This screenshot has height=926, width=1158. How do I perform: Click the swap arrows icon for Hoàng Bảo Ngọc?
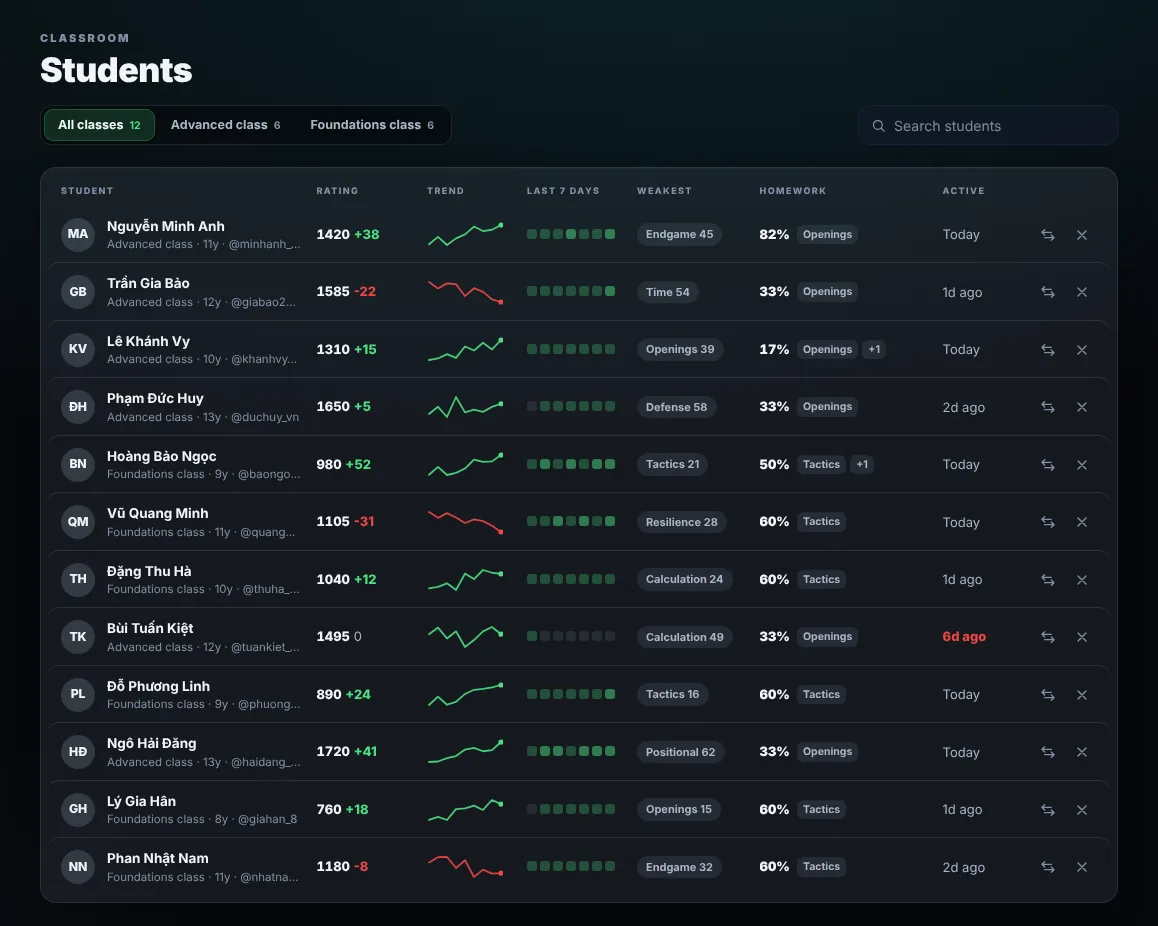(x=1047, y=464)
